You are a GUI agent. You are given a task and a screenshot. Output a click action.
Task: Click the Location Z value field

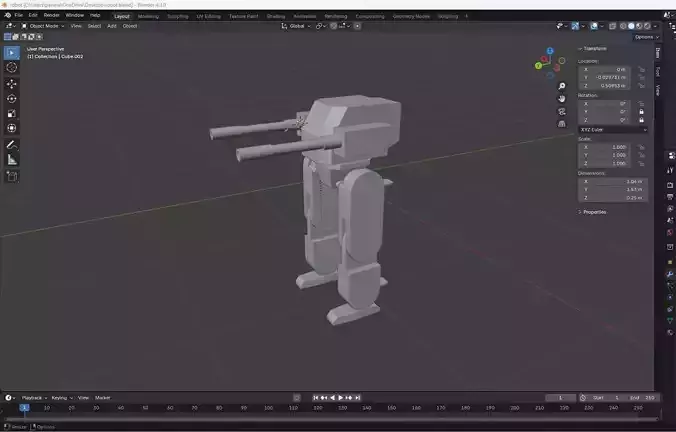pyautogui.click(x=604, y=86)
